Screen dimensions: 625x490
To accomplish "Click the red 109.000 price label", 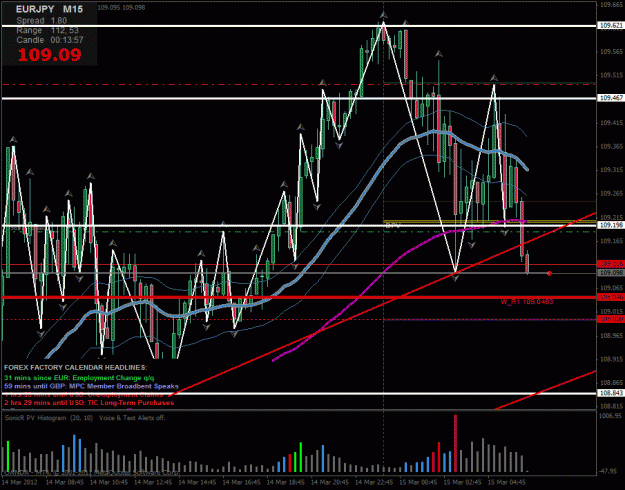I will point(611,319).
